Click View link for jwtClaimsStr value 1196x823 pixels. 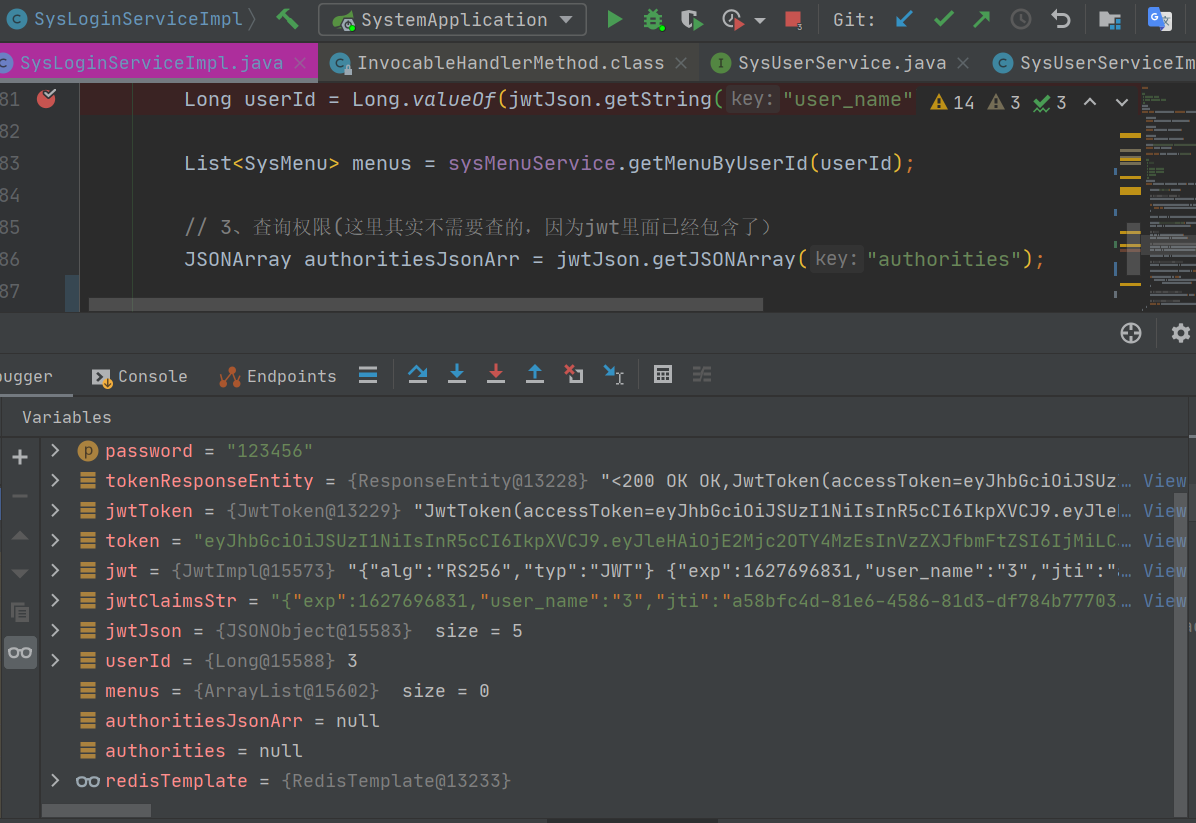click(x=1164, y=601)
